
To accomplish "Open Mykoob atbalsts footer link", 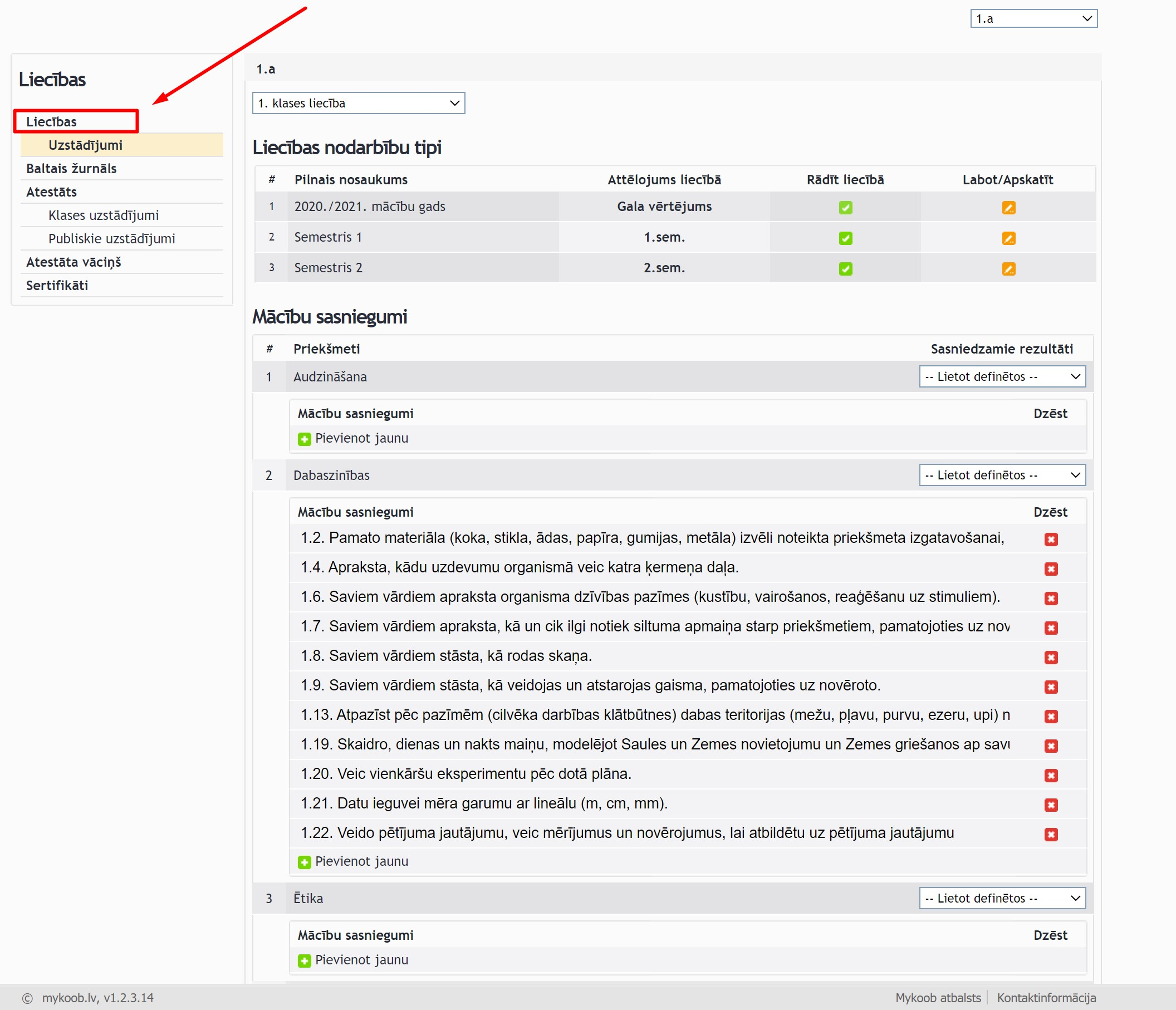I will [x=938, y=998].
